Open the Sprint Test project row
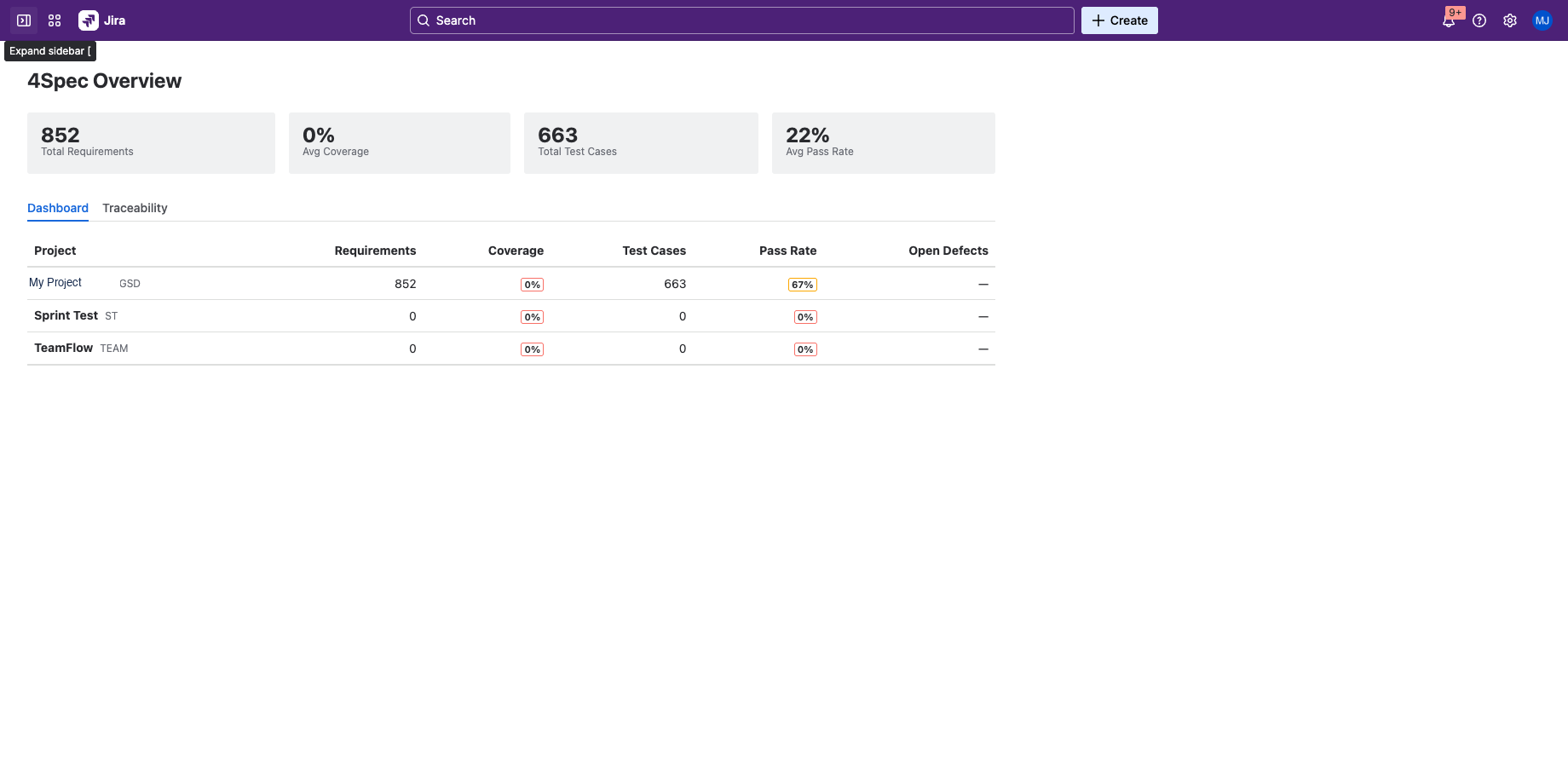Viewport: 1568px width, 767px height. click(x=66, y=315)
